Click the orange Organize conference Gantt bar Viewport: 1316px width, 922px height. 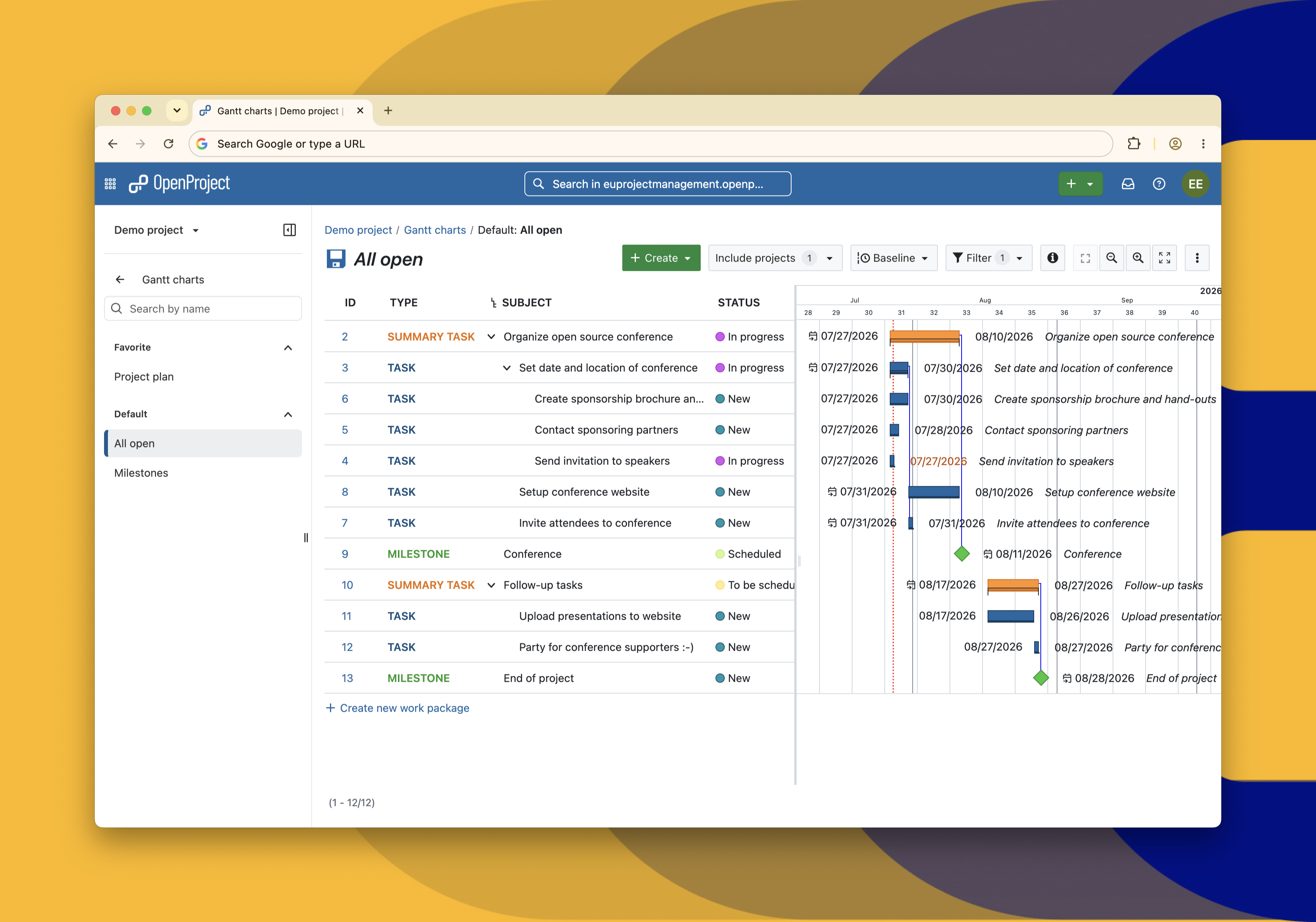924,336
